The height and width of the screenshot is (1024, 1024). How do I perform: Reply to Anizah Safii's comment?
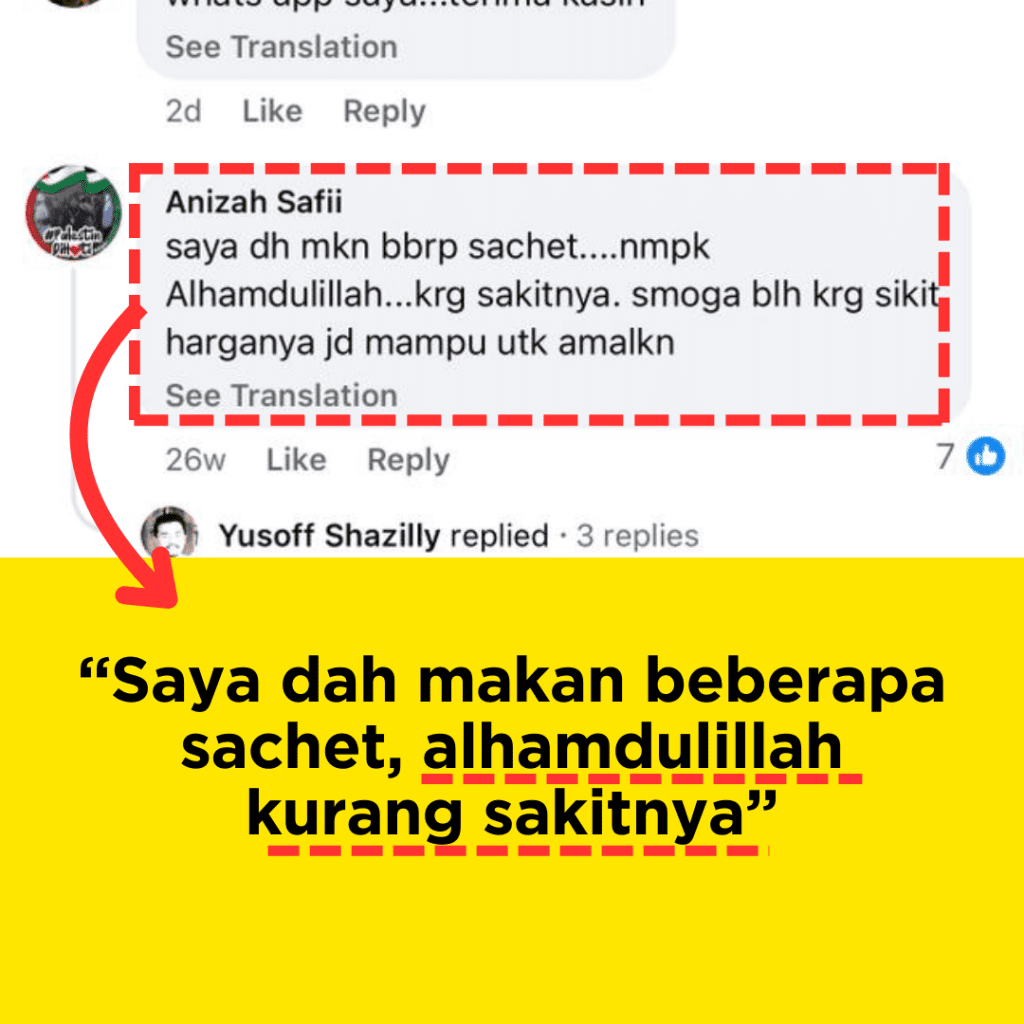pos(408,460)
